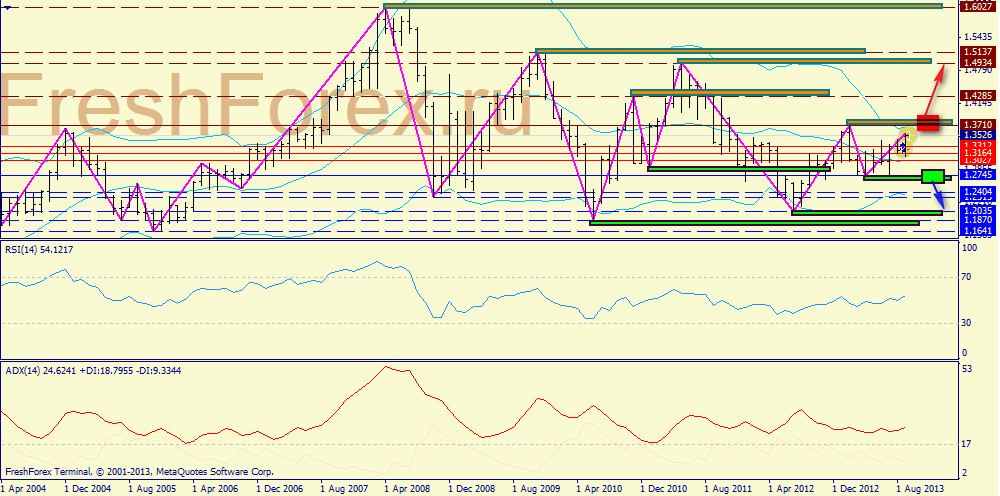Click the 1.2035 price level label
Image resolution: width=1000 pixels, height=496 pixels.
[x=976, y=211]
